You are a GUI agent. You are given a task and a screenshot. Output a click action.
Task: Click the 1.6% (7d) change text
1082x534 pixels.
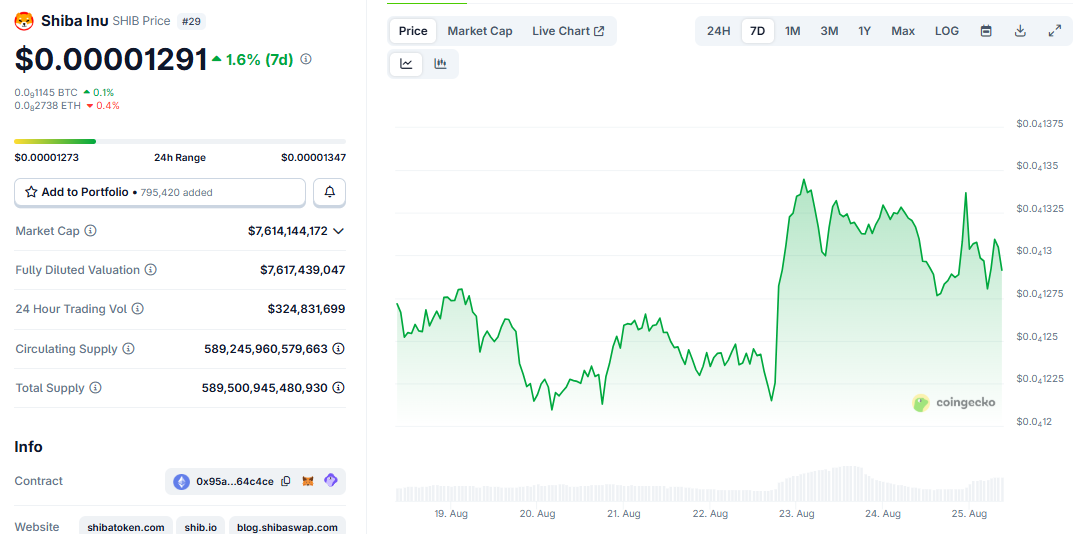(x=259, y=59)
